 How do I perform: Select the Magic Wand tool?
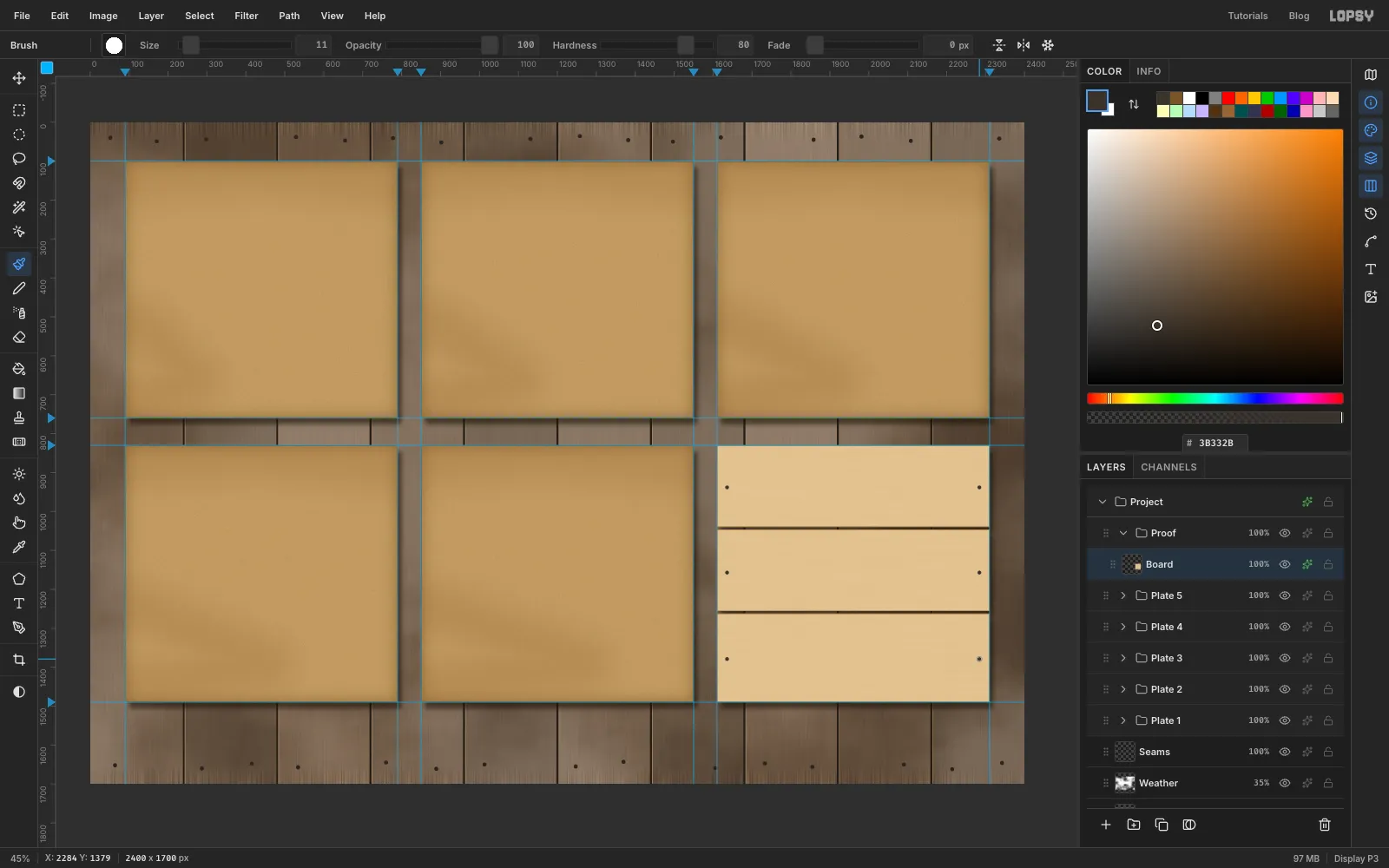pos(19,207)
